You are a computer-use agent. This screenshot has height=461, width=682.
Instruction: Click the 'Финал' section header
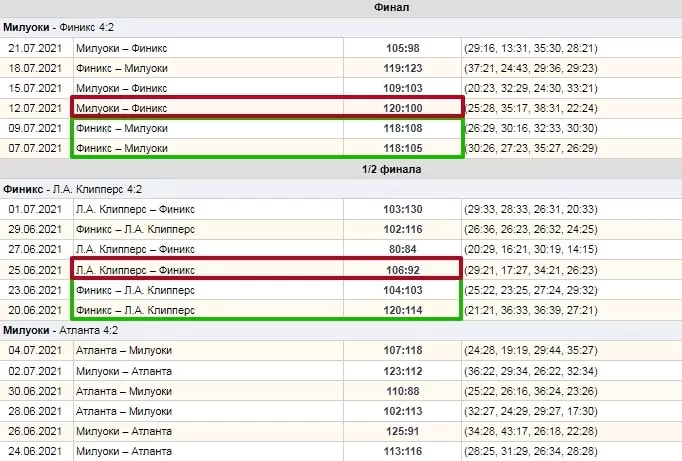pos(391,7)
